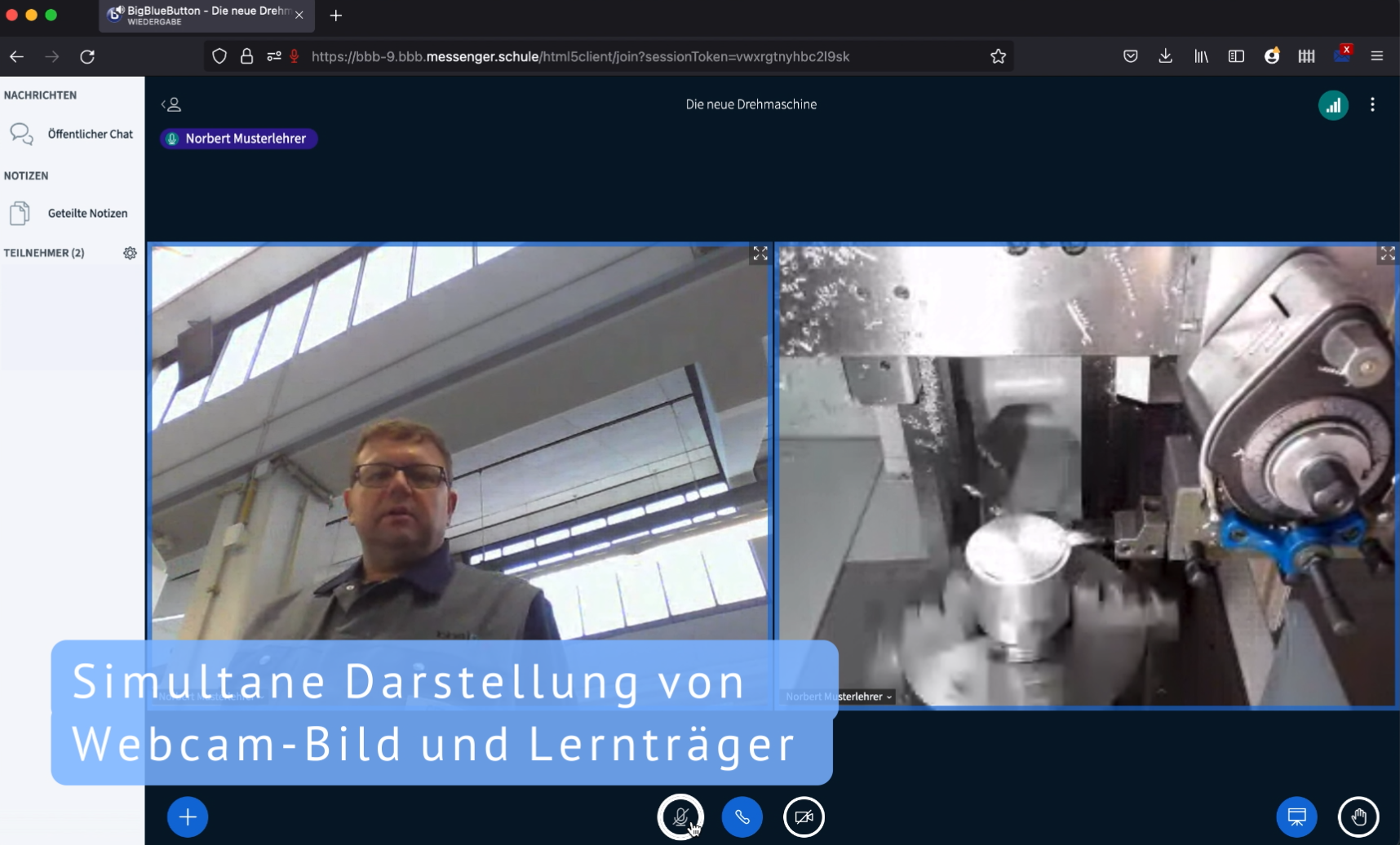Toggle the microphone mute button

click(x=680, y=816)
